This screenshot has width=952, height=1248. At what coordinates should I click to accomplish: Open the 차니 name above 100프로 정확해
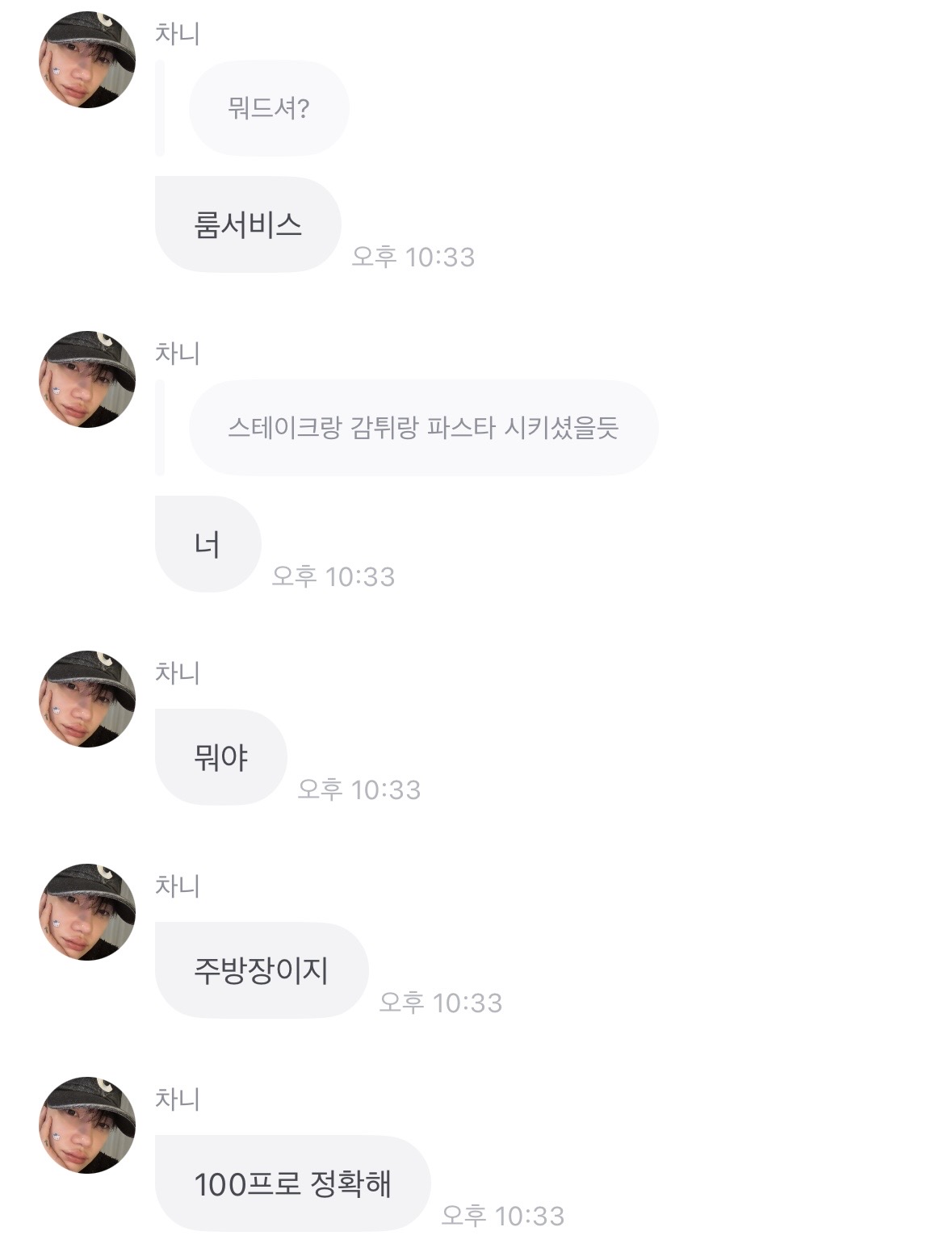(x=178, y=1099)
